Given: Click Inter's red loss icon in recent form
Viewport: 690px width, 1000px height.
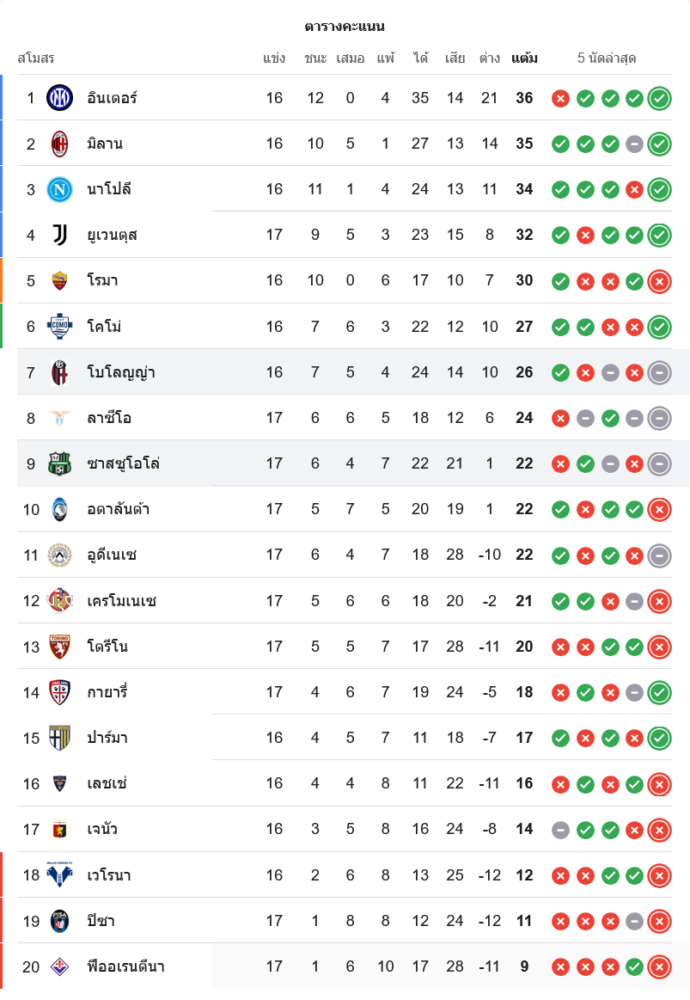Looking at the screenshot, I should [x=560, y=98].
